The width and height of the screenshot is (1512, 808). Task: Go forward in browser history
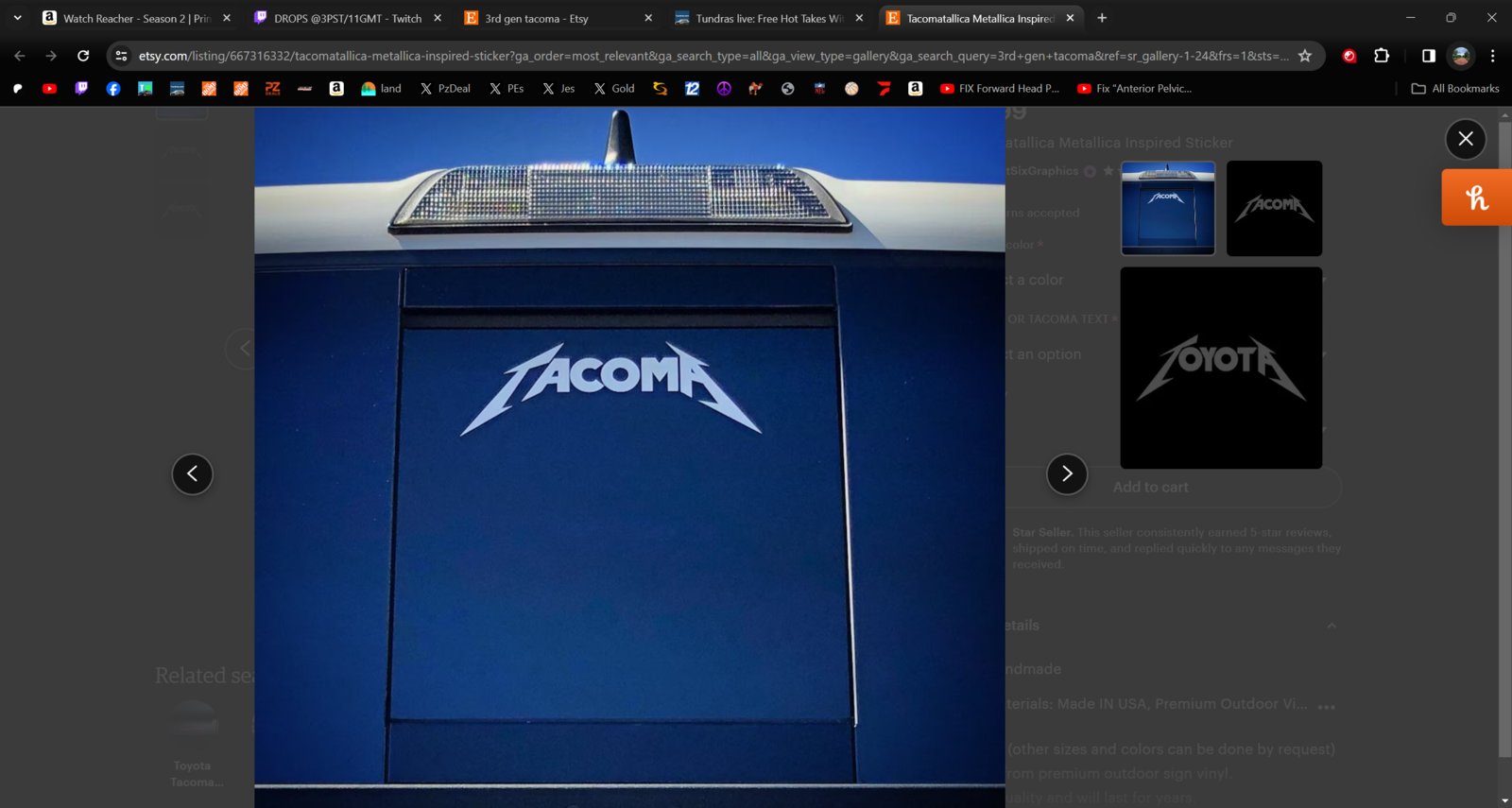click(x=51, y=56)
